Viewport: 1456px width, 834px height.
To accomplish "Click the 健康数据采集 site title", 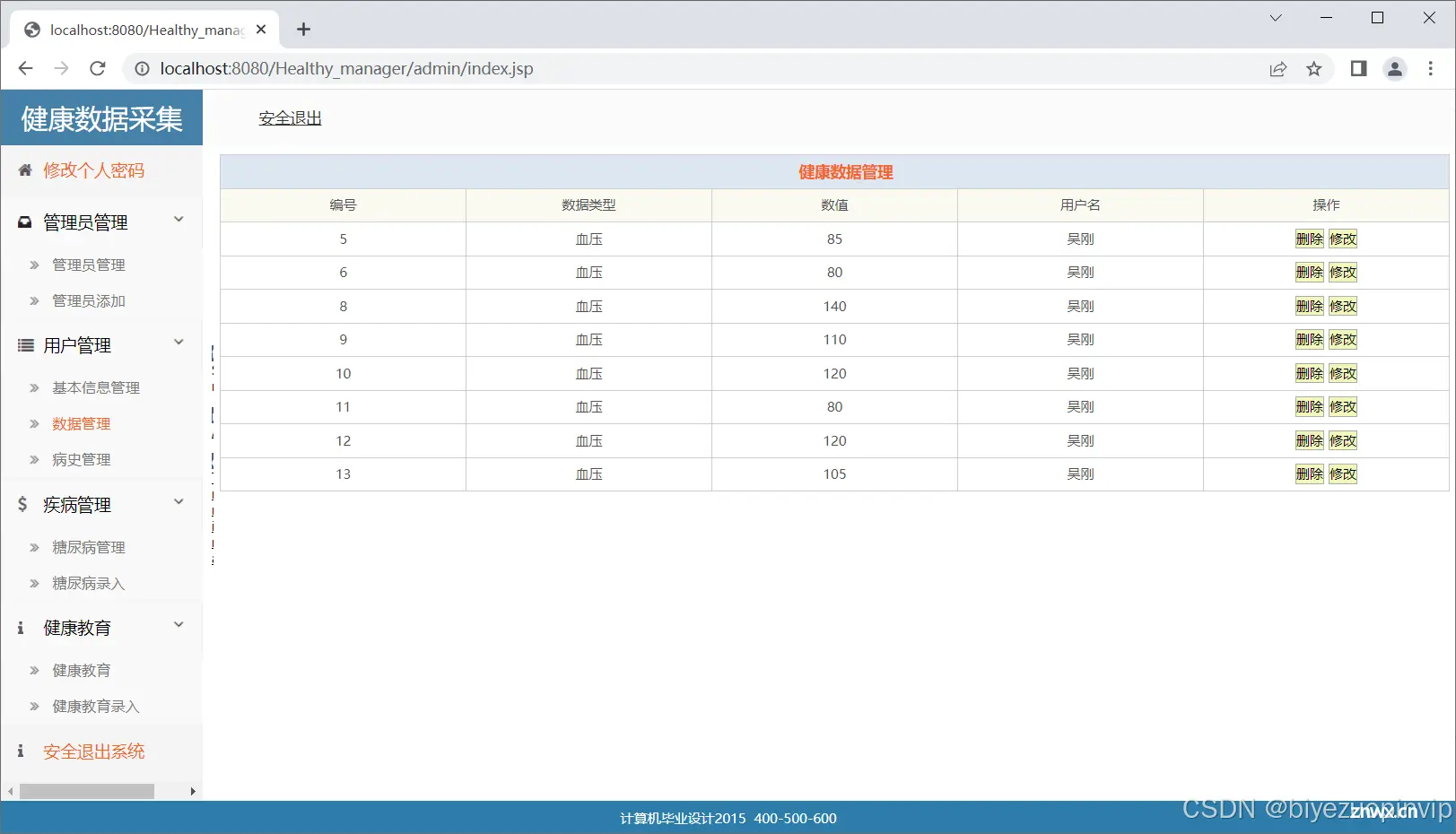I will point(101,118).
